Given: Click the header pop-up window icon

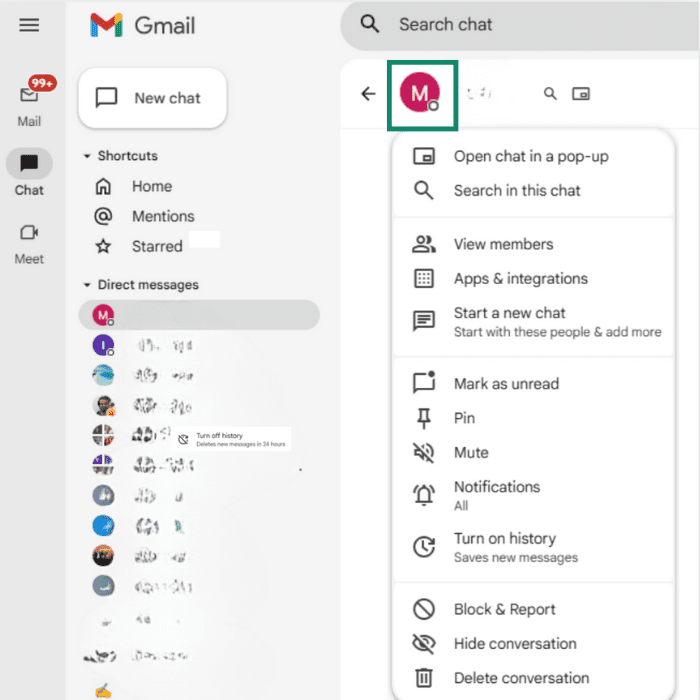Looking at the screenshot, I should click(581, 94).
